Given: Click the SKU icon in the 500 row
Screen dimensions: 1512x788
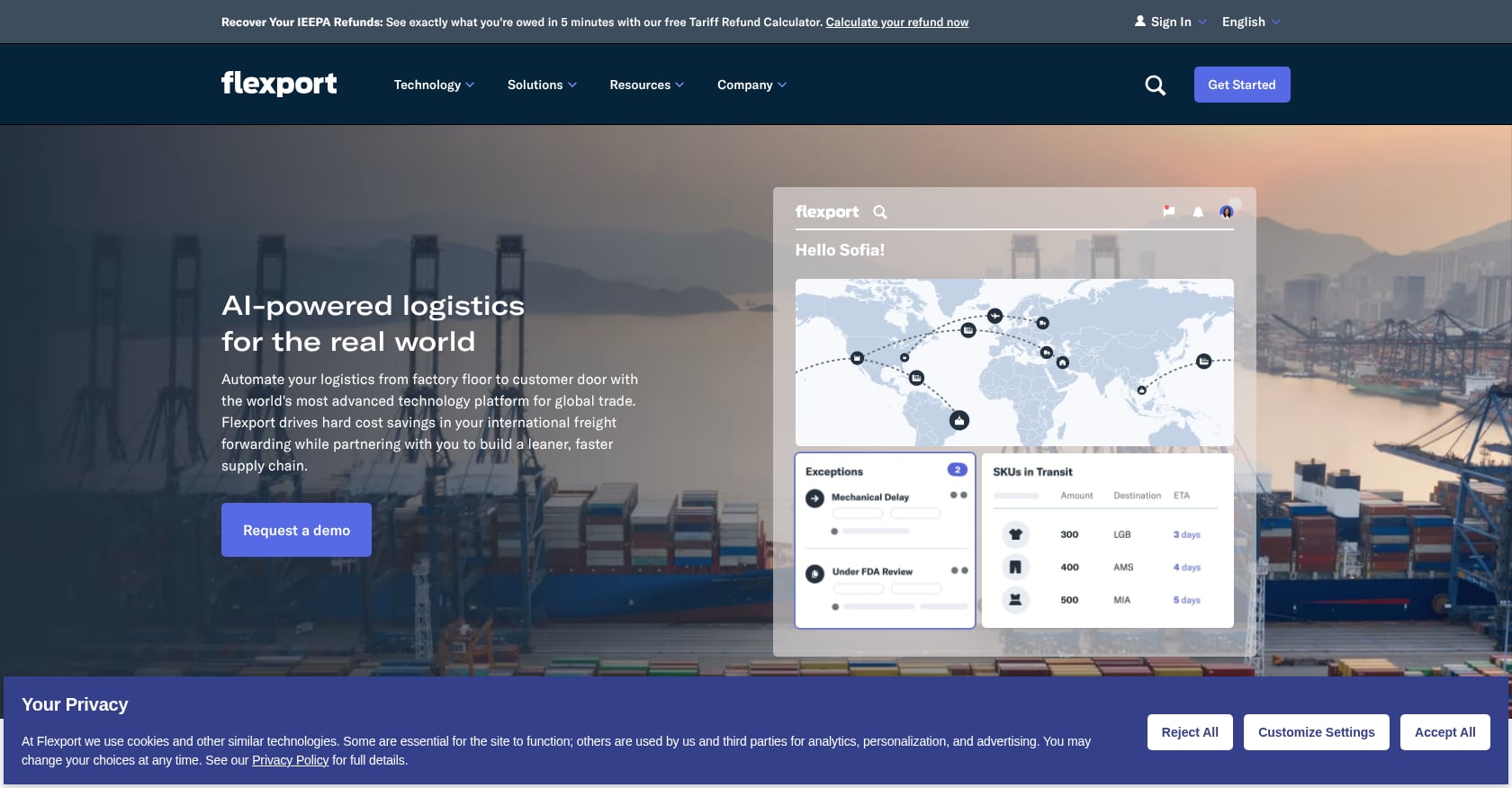Looking at the screenshot, I should (1015, 600).
